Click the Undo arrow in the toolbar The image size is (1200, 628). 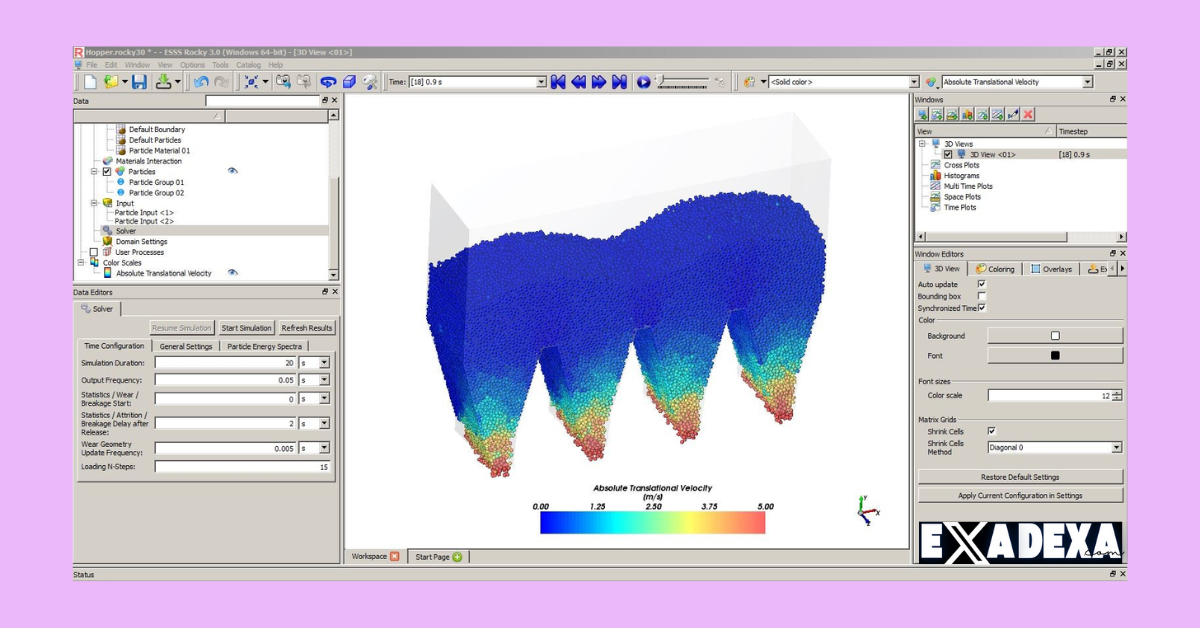click(x=202, y=82)
